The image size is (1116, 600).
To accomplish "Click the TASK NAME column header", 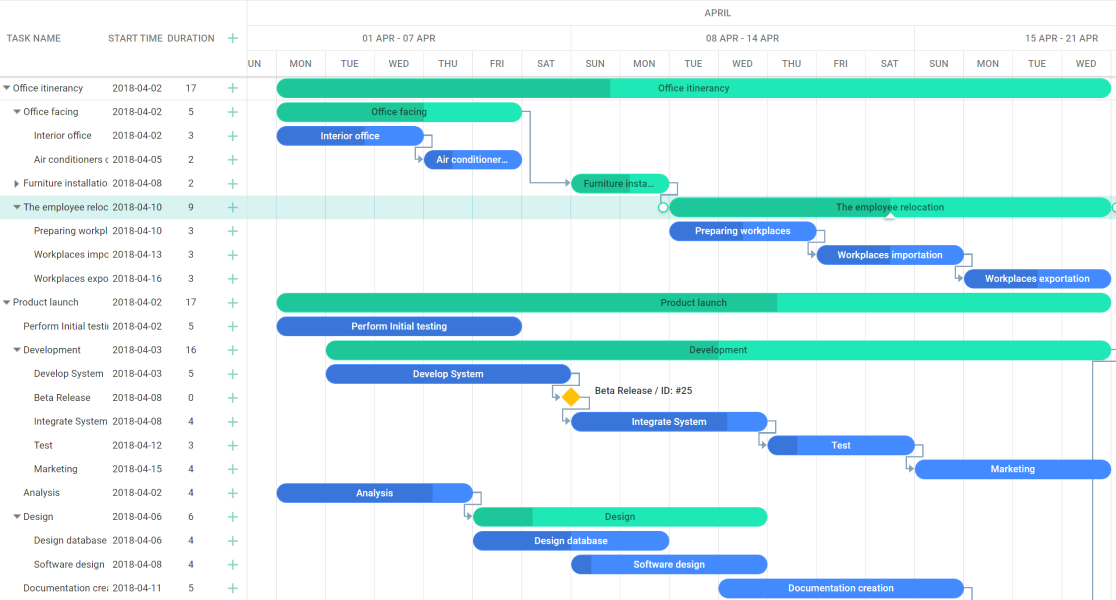I will (x=33, y=38).
